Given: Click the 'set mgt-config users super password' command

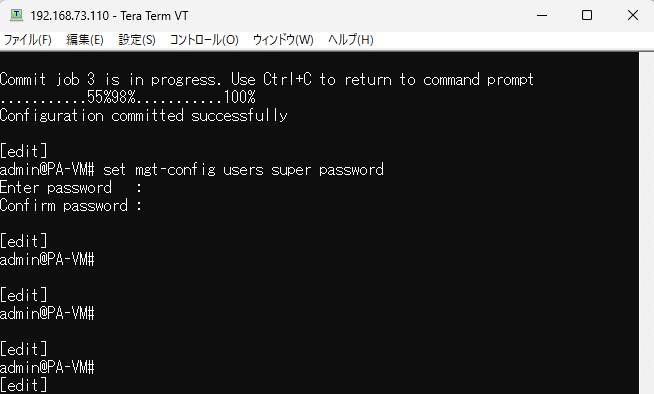Looking at the screenshot, I should [x=243, y=170].
